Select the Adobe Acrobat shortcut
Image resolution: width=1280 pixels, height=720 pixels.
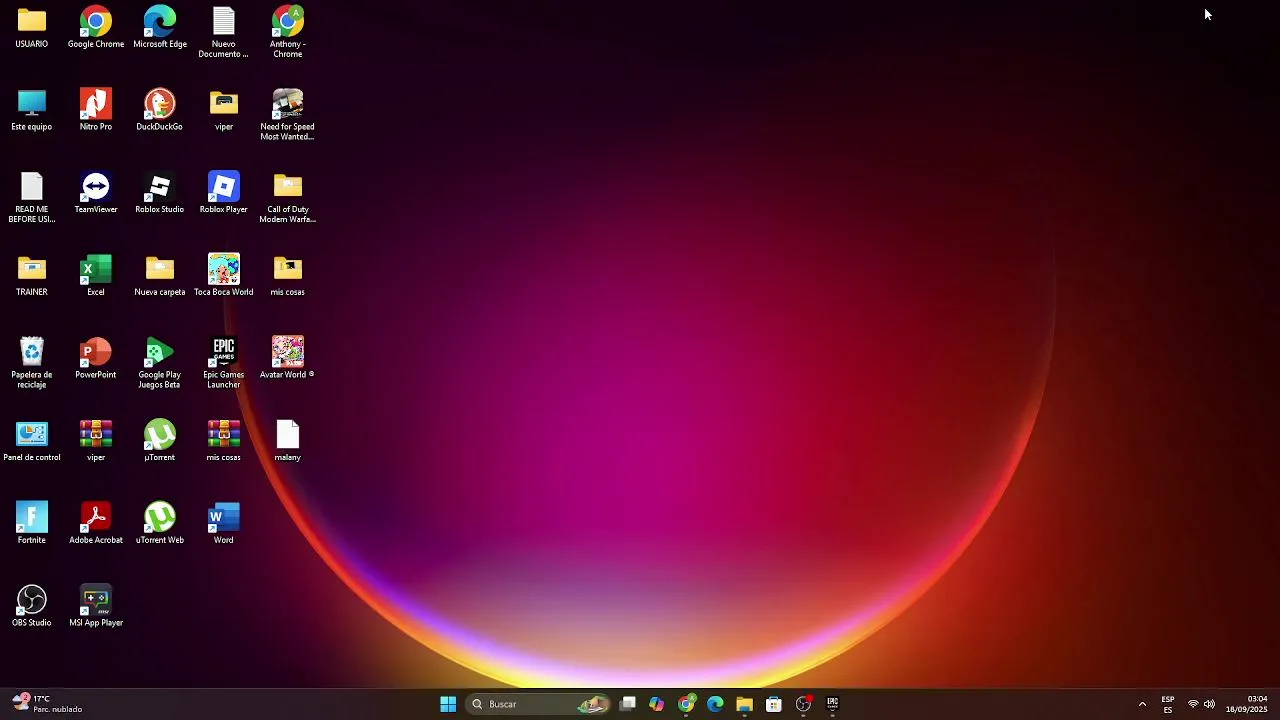96,524
